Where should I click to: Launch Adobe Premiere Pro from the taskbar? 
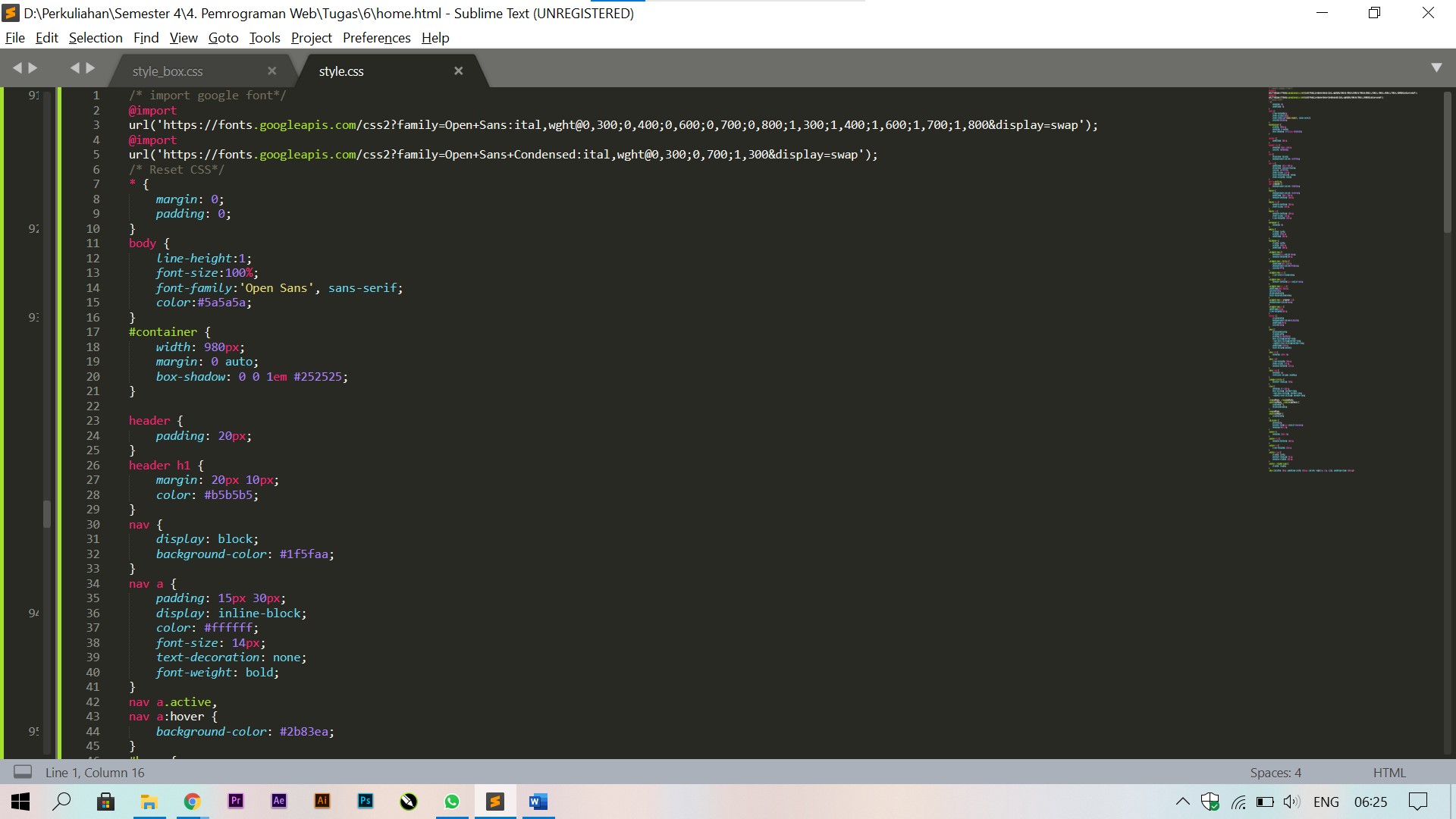(235, 802)
